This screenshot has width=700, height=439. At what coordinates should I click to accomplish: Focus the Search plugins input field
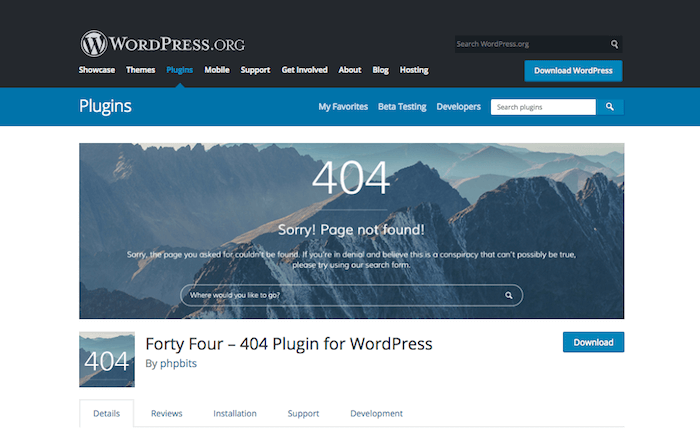(543, 107)
